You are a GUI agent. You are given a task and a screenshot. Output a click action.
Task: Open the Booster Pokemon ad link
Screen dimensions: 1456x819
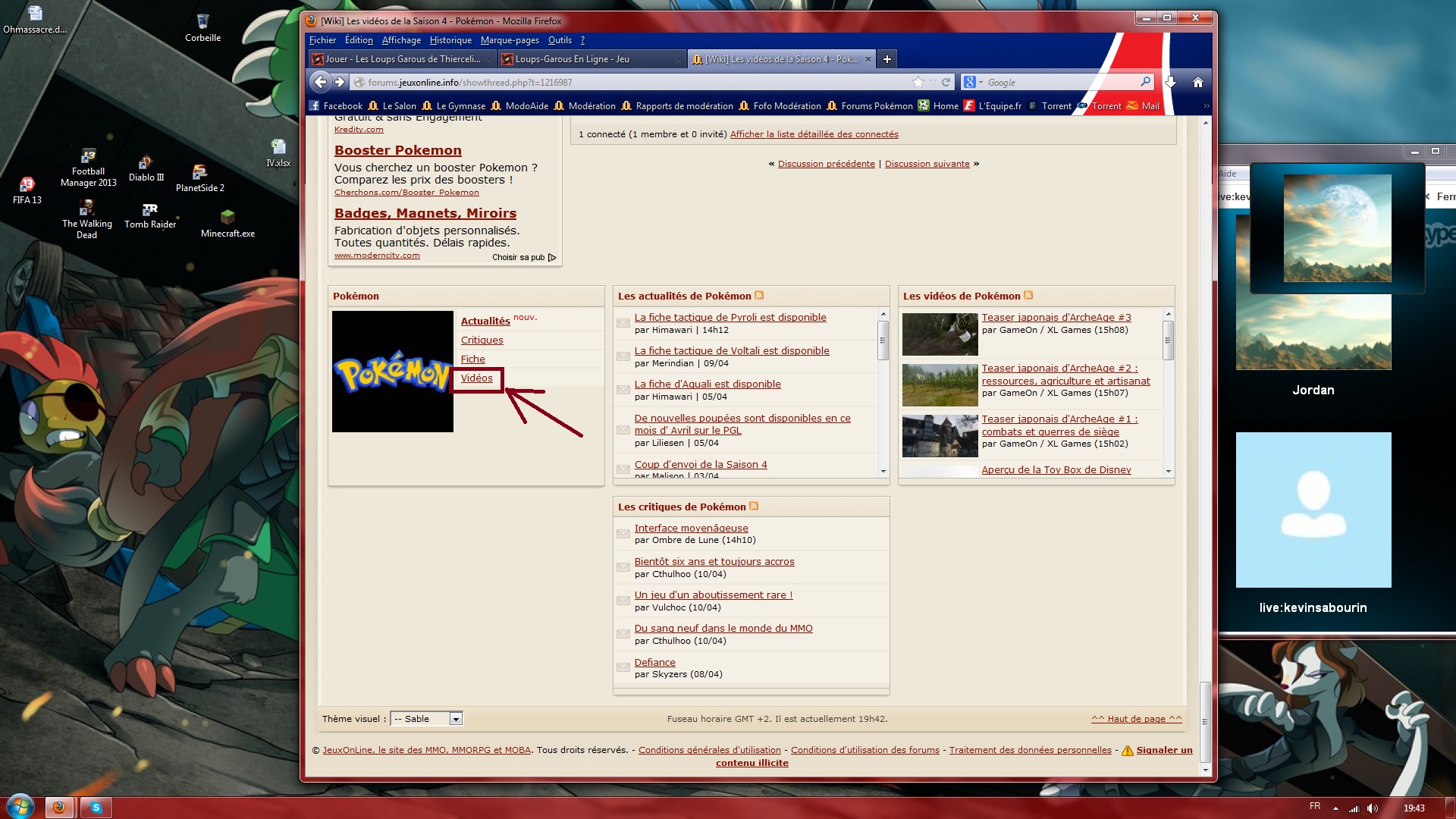coord(397,150)
